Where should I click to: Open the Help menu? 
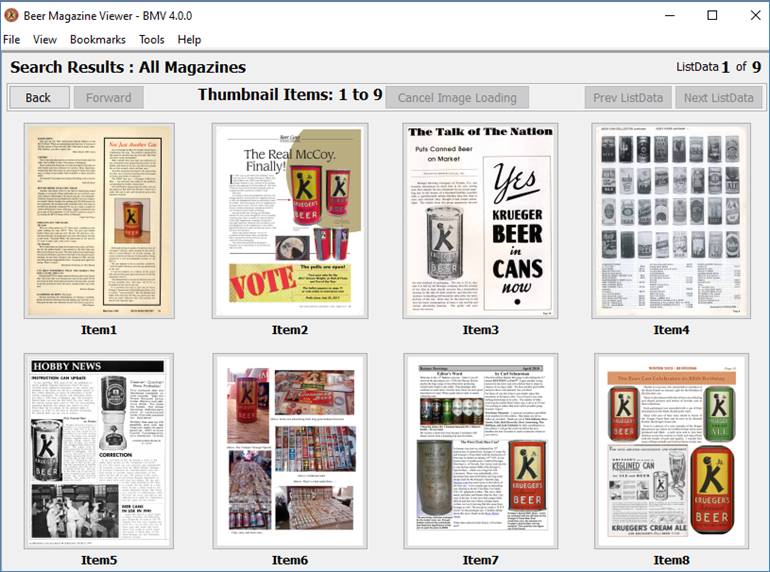click(x=189, y=39)
